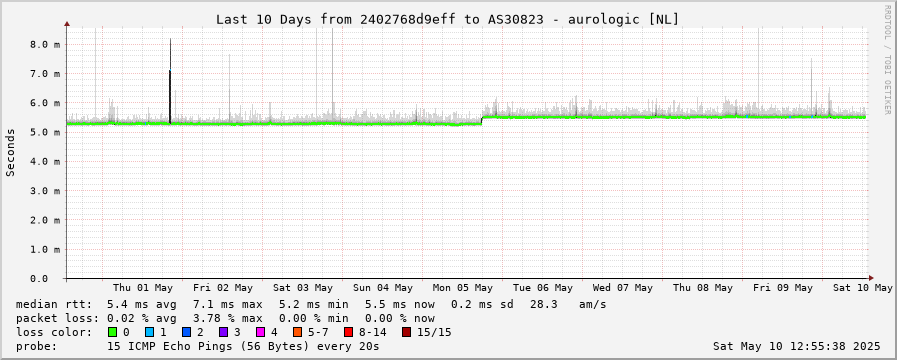
Task: Click the graph title mentioning aurologic [NL]
Action: tap(447, 19)
